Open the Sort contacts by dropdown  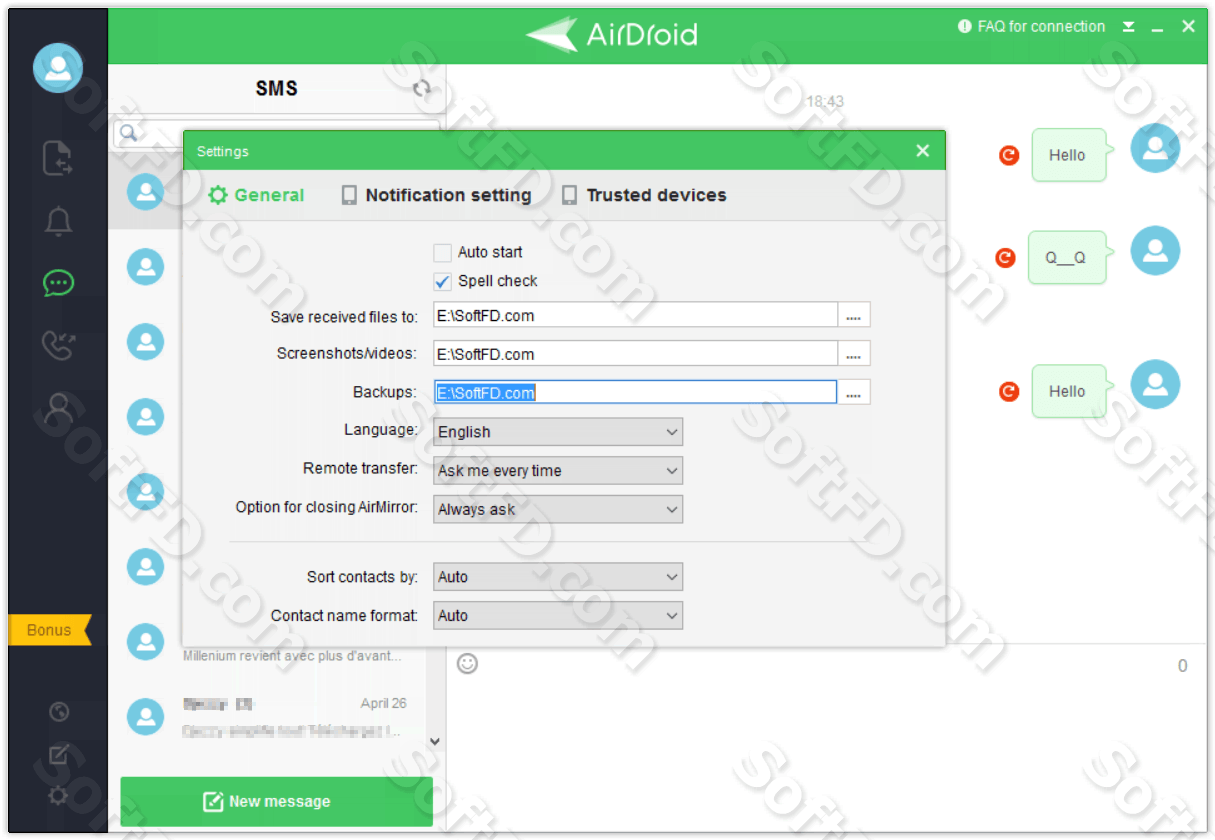click(558, 577)
